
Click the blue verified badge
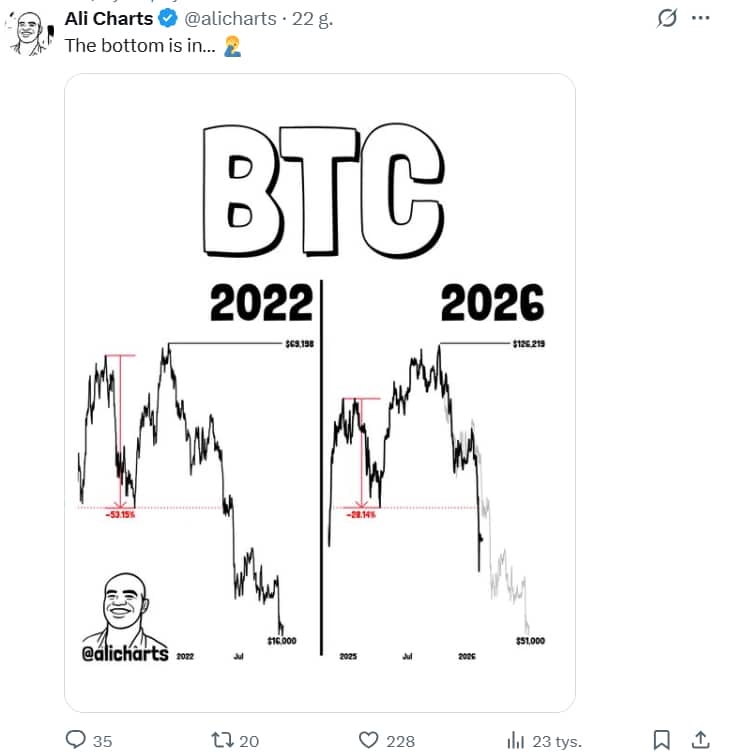[x=169, y=18]
